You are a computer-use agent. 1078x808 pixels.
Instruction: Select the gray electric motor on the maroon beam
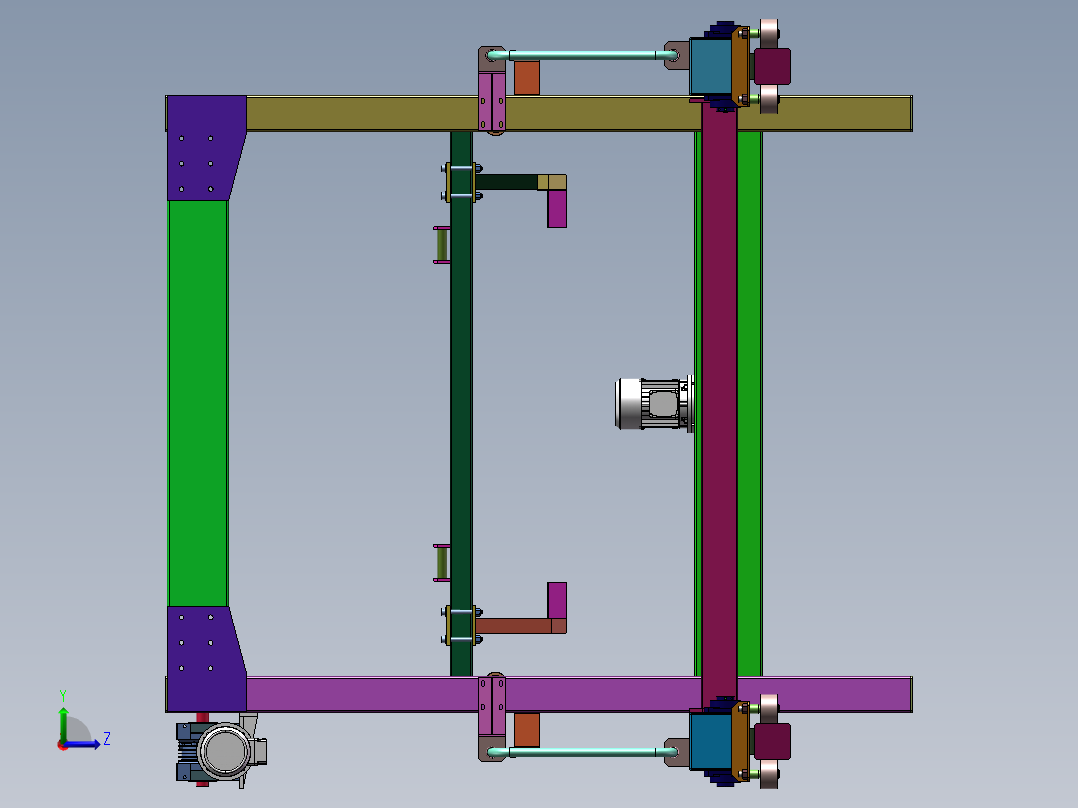(653, 404)
